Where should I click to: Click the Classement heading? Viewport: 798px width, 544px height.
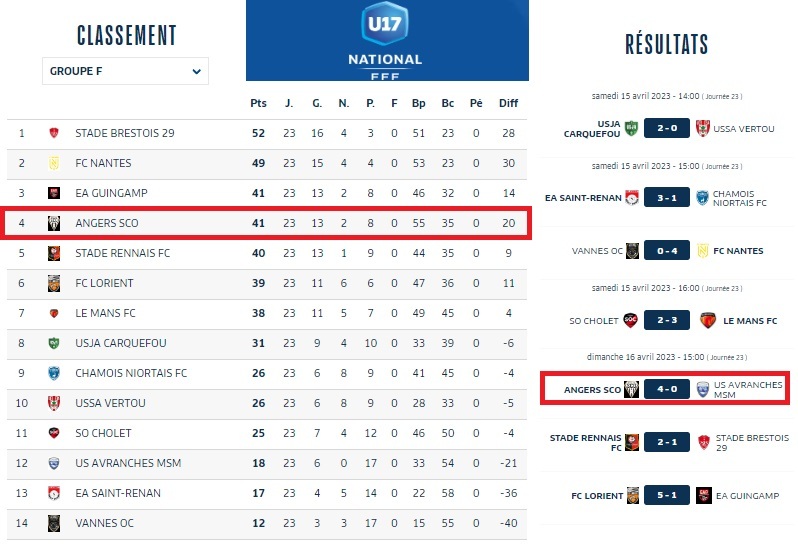coord(126,35)
